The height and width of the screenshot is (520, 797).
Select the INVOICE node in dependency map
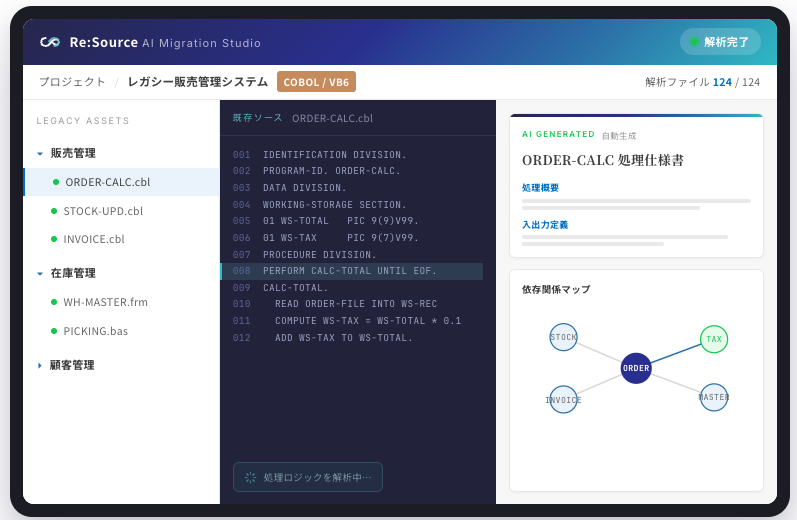click(563, 400)
